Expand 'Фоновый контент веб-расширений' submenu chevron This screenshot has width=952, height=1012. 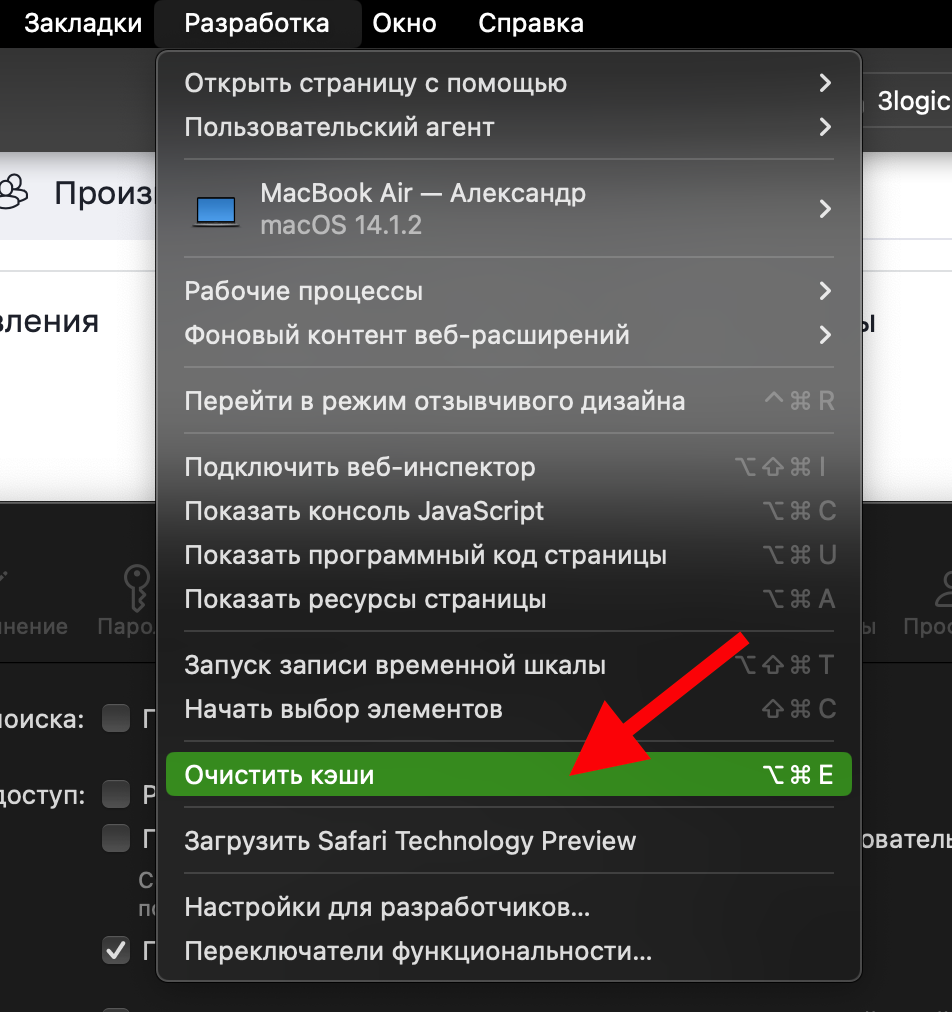tap(825, 335)
